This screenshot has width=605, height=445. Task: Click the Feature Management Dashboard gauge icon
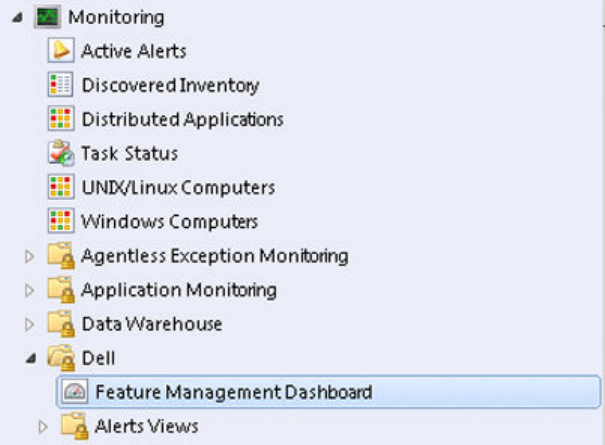coord(75,392)
